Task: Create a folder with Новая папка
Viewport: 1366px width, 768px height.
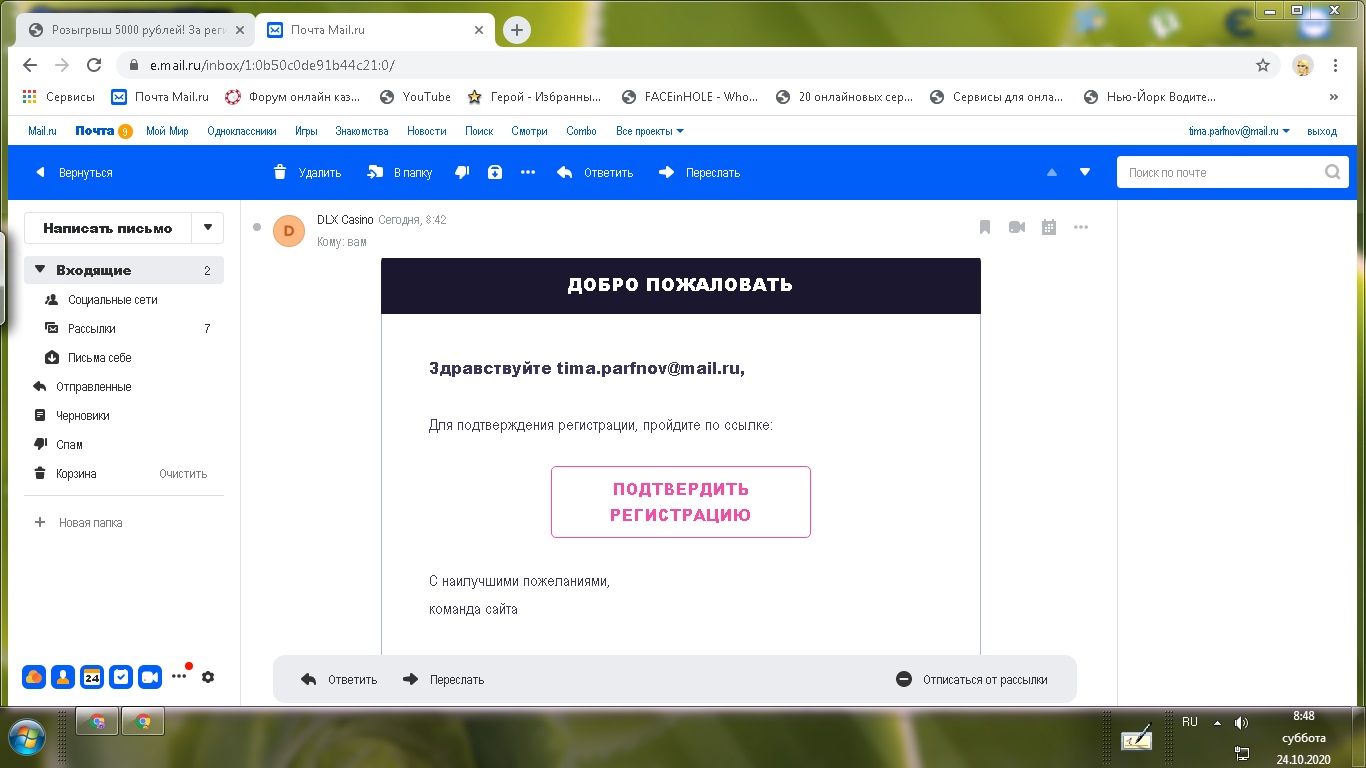Action: click(x=78, y=522)
